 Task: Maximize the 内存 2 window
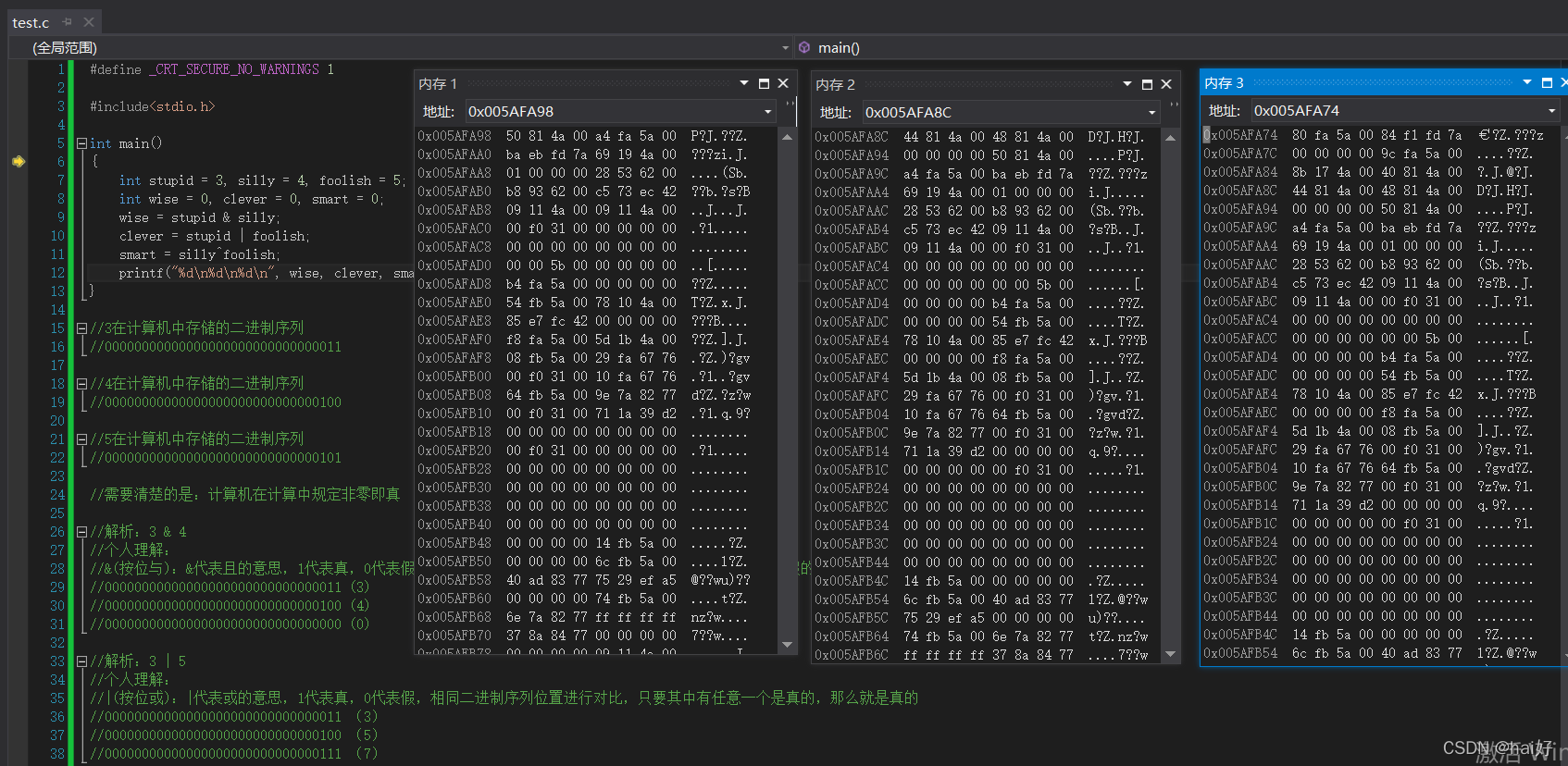click(x=1147, y=84)
